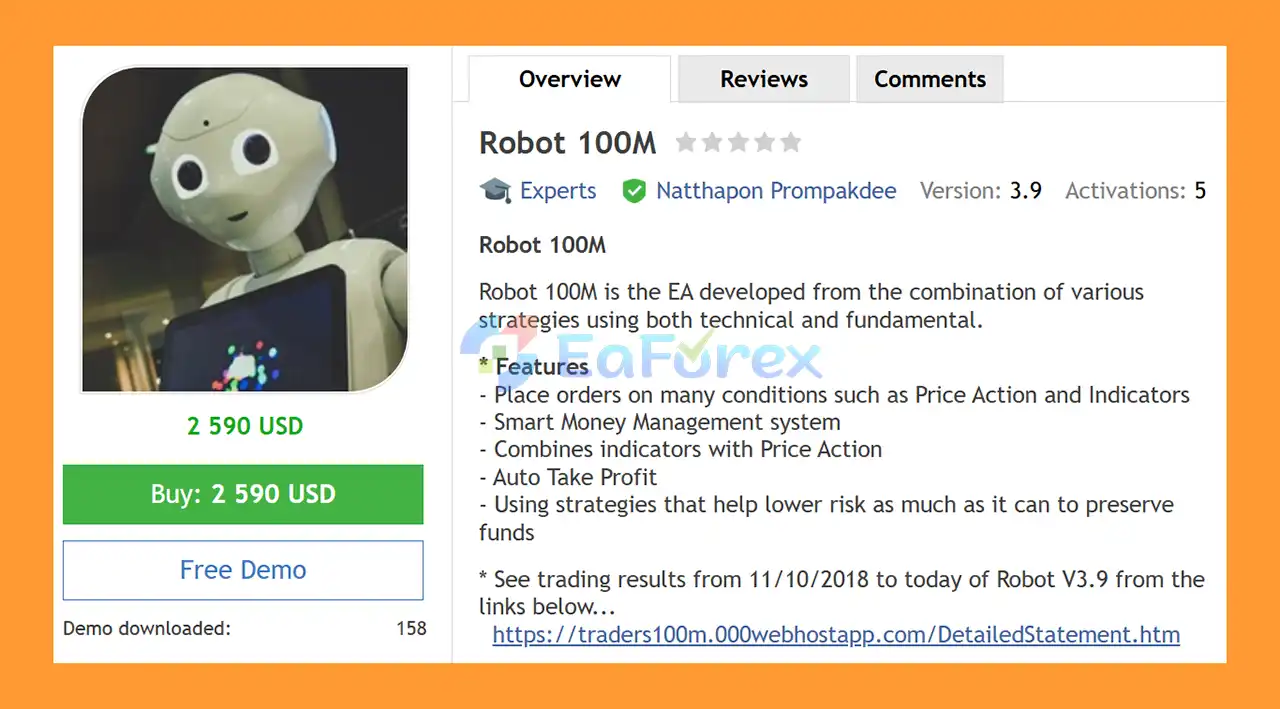Select the fifth rating star
The height and width of the screenshot is (709, 1280).
(x=790, y=142)
